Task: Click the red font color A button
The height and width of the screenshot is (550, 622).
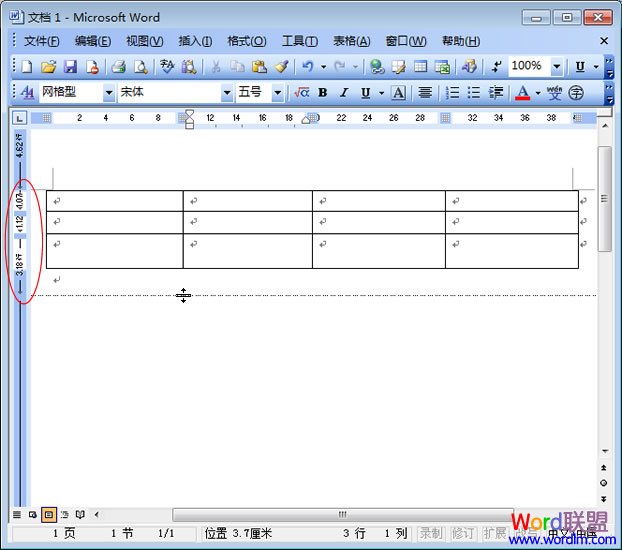Action: point(522,93)
